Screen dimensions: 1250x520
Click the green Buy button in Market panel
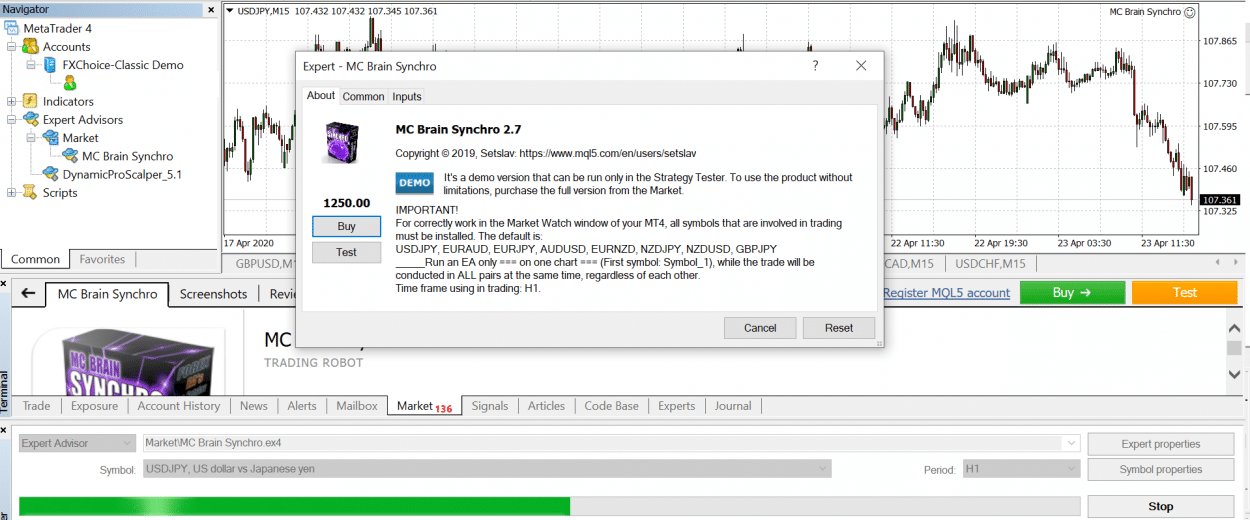(x=1072, y=293)
